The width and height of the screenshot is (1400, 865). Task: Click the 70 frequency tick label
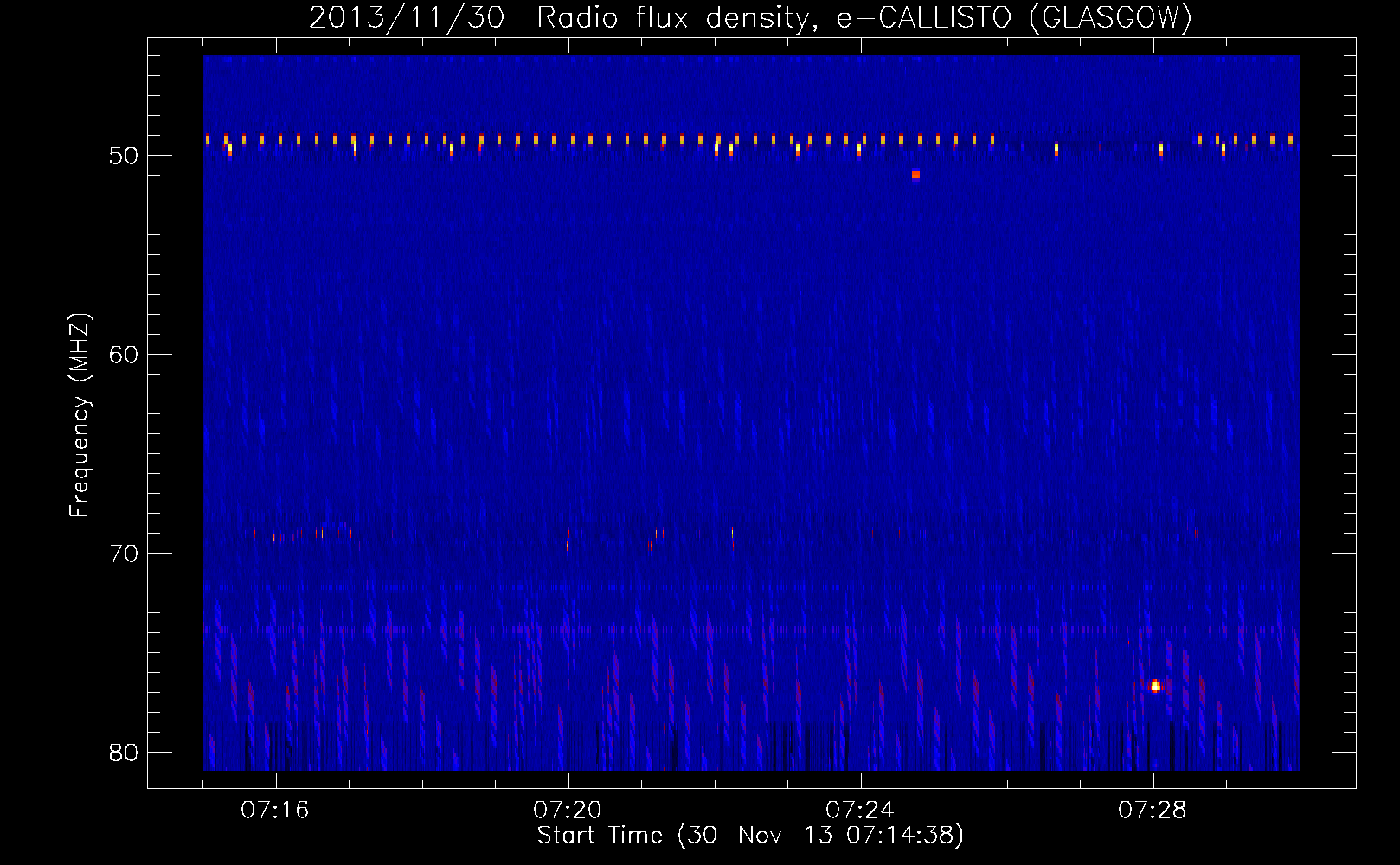coord(124,554)
